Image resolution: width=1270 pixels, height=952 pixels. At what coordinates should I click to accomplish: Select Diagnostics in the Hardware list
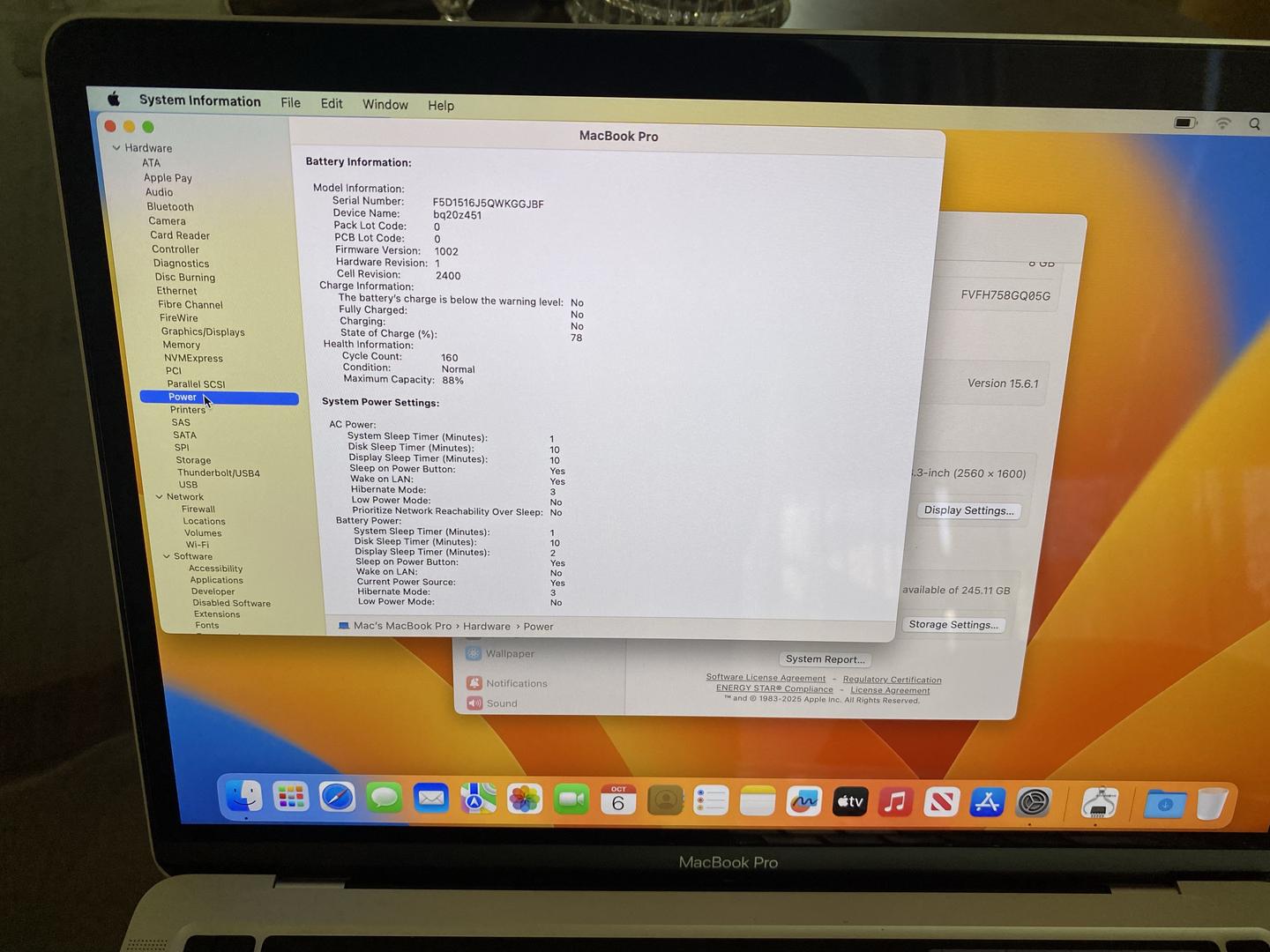pos(181,263)
